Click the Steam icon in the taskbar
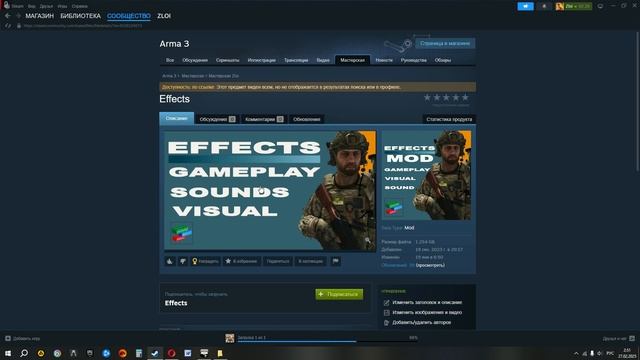 (x=155, y=353)
